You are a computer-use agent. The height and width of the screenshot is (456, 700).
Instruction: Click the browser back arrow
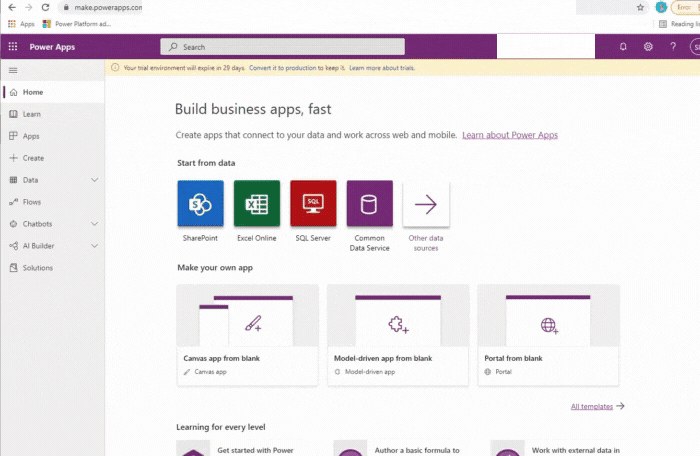(x=12, y=8)
